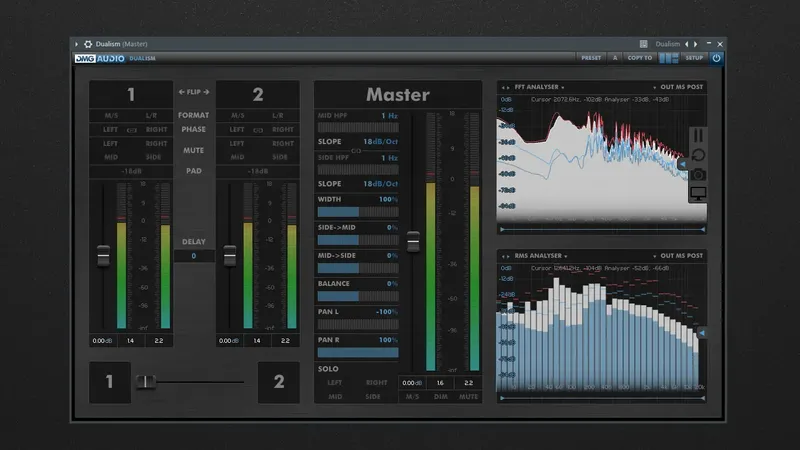Open the plugin menu arrow beside the gear

point(77,44)
